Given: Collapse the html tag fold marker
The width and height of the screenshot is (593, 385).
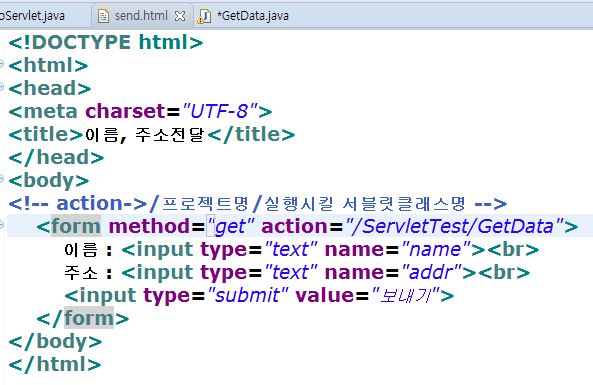Looking at the screenshot, I should (2, 63).
